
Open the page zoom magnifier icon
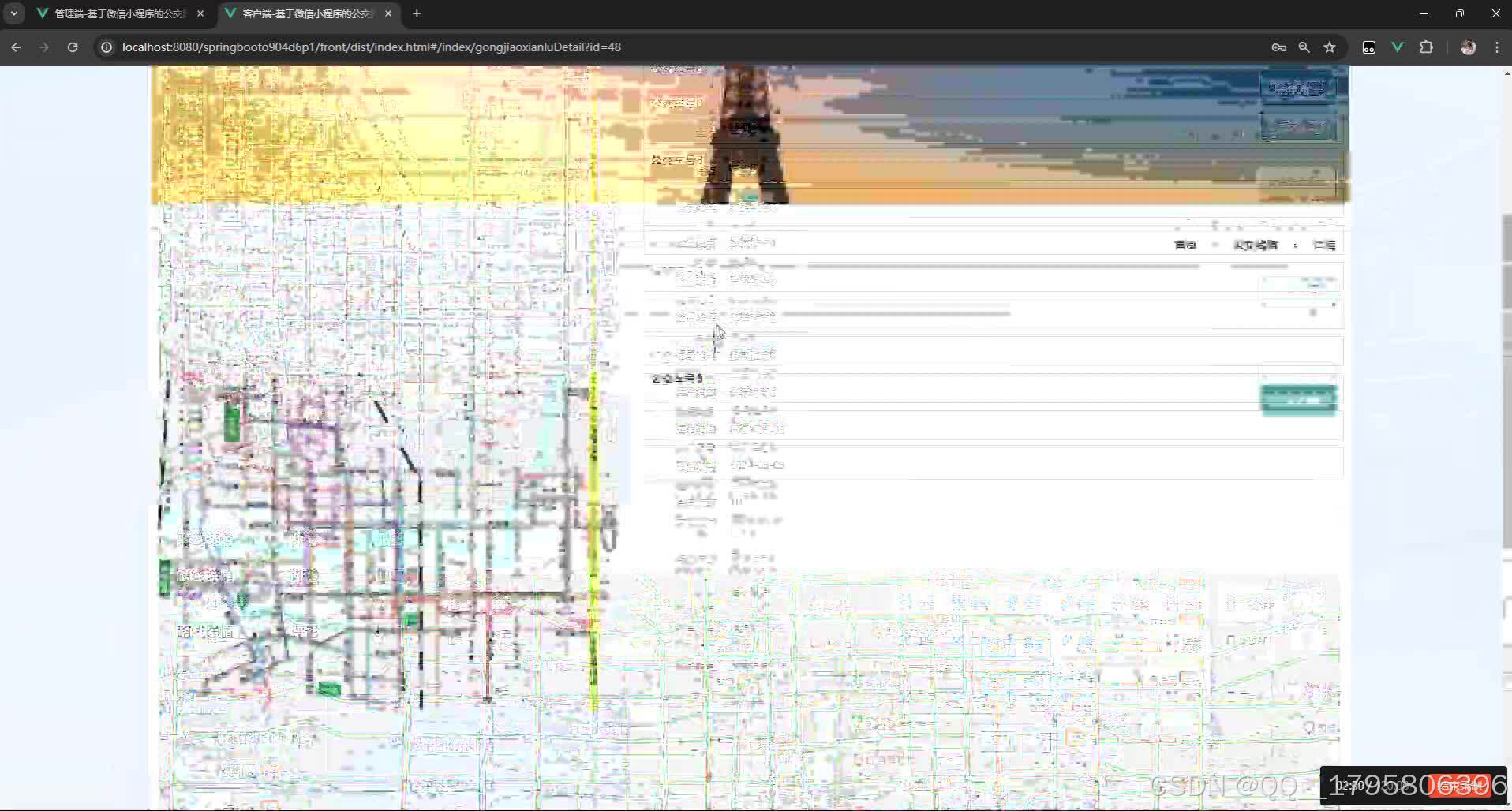coord(1304,47)
